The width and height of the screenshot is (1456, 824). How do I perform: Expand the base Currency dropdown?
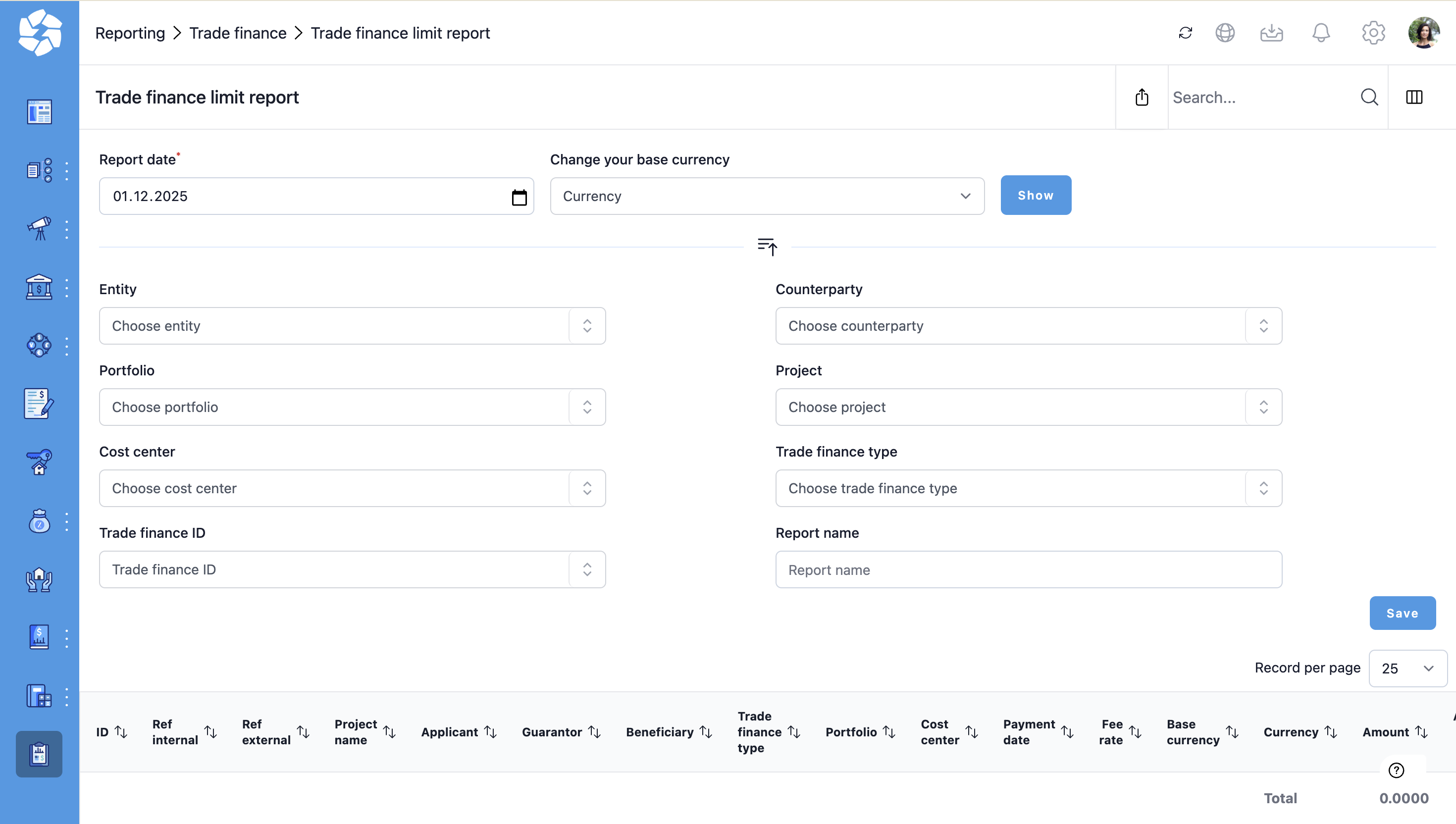click(x=767, y=197)
